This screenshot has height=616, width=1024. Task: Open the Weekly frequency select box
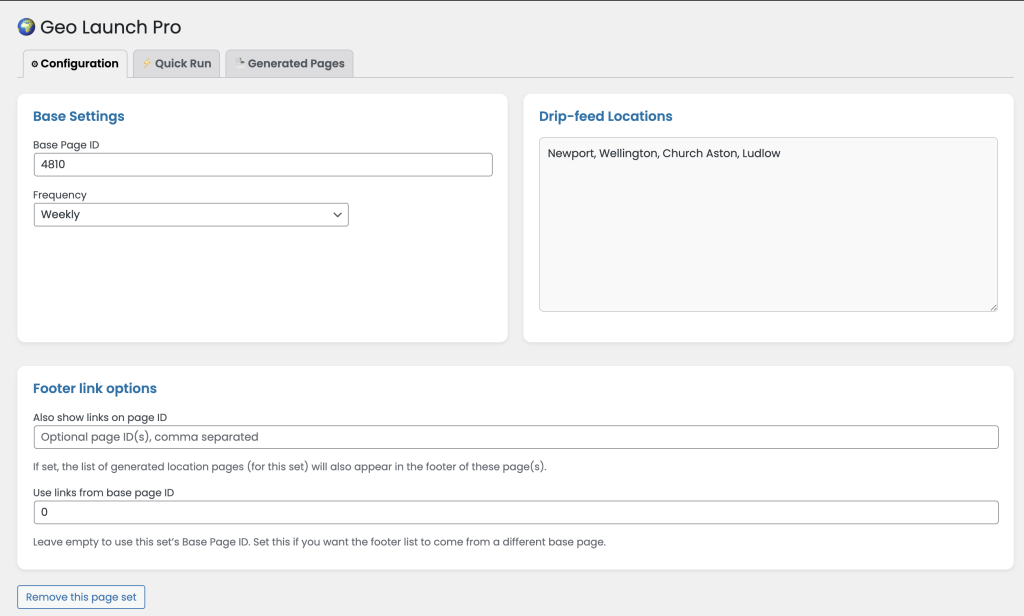pos(190,215)
